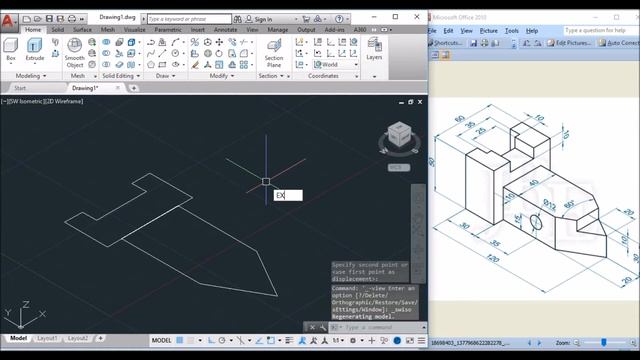Image resolution: width=640 pixels, height=360 pixels.
Task: Click the Plot printer icon in Quick Access
Action: [x=72, y=19]
